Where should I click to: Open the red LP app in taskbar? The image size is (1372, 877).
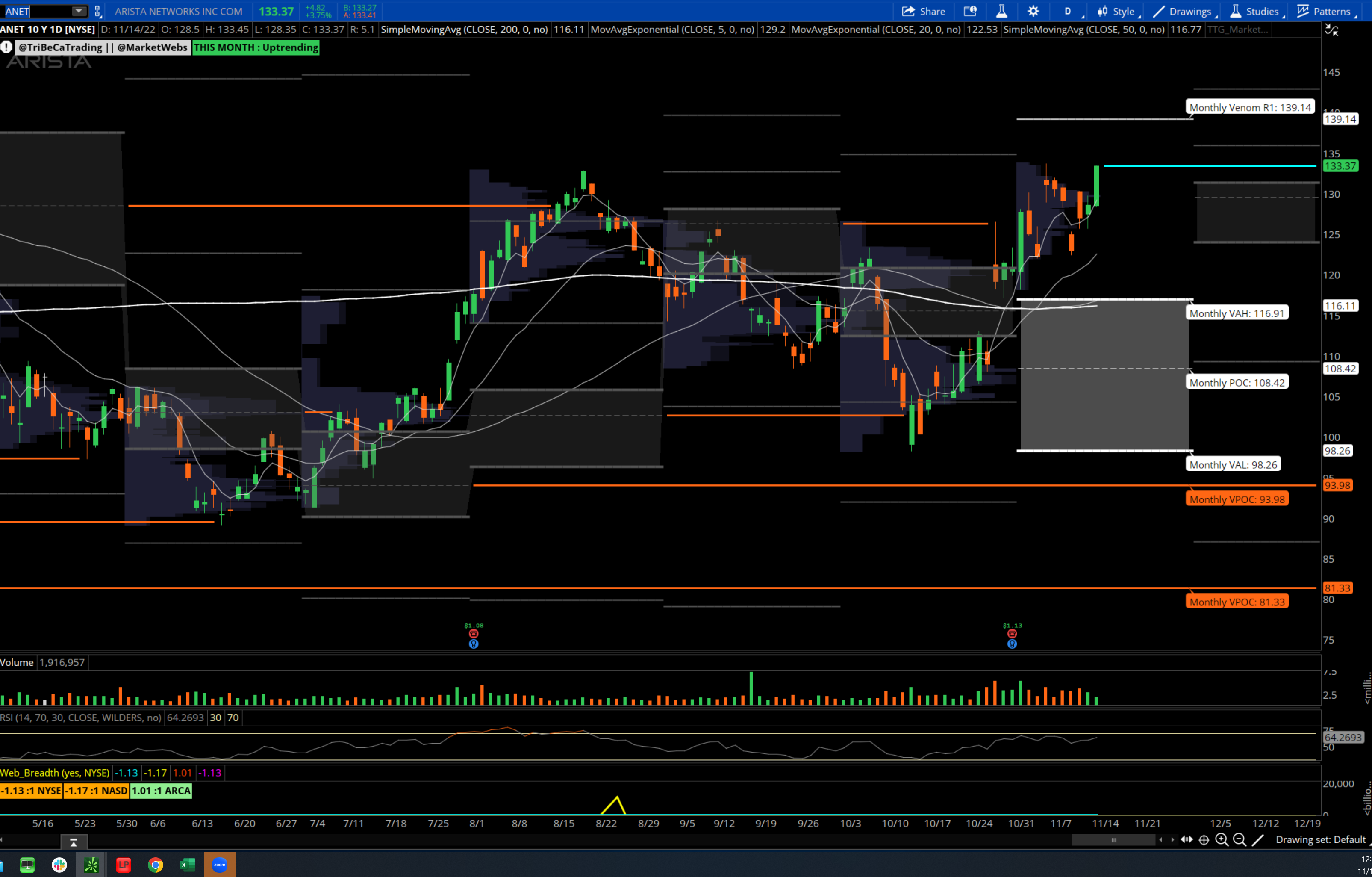coord(123,865)
